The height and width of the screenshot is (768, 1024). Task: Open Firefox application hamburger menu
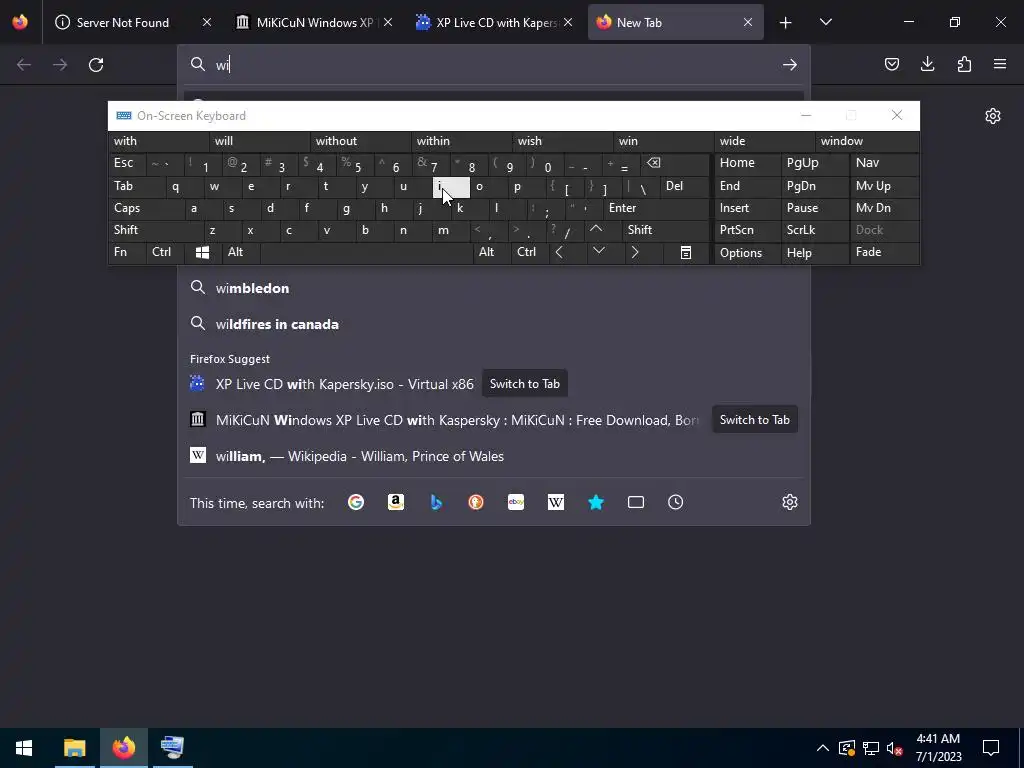(1000, 64)
